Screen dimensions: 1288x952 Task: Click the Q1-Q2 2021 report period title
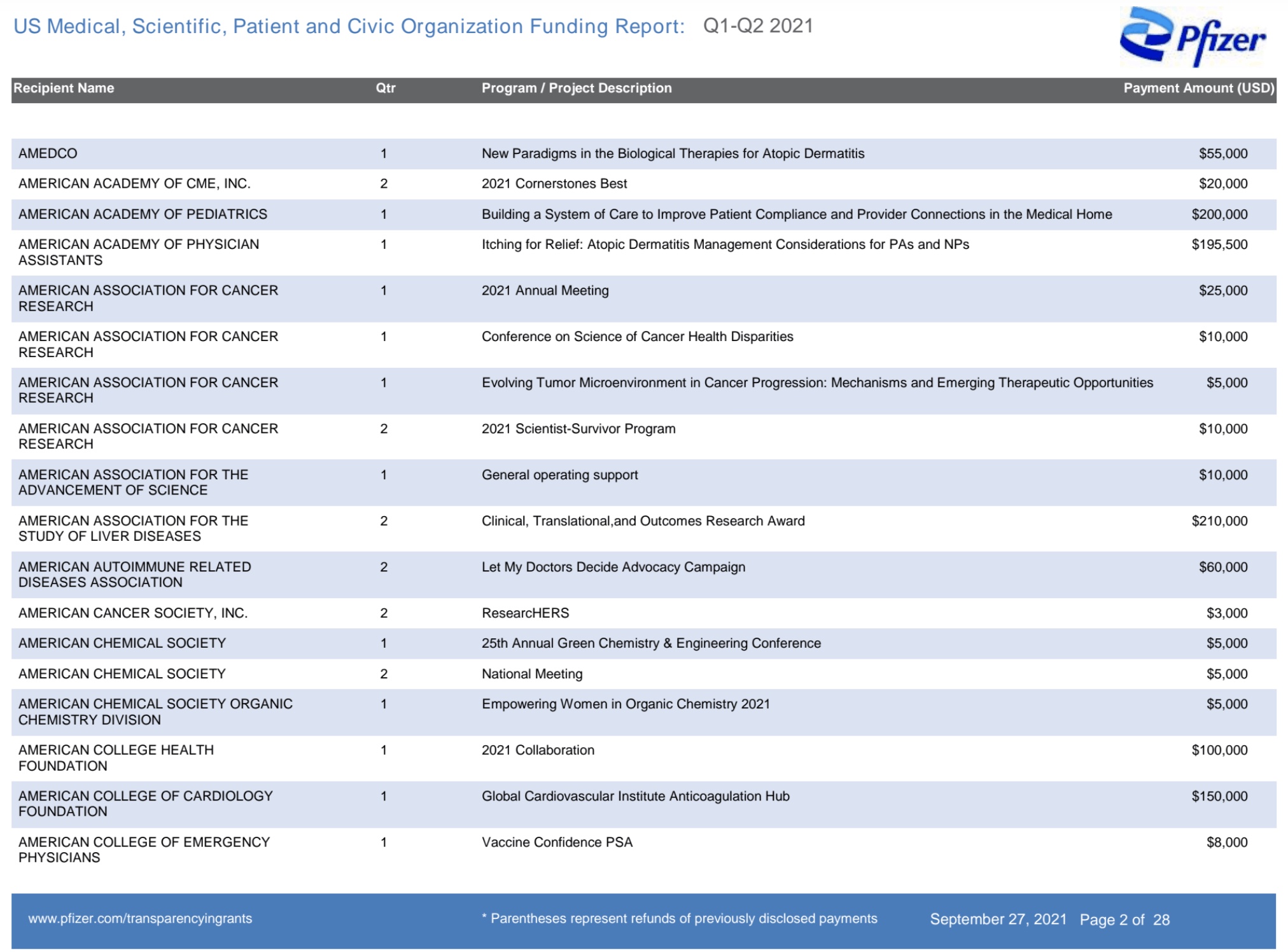757,26
